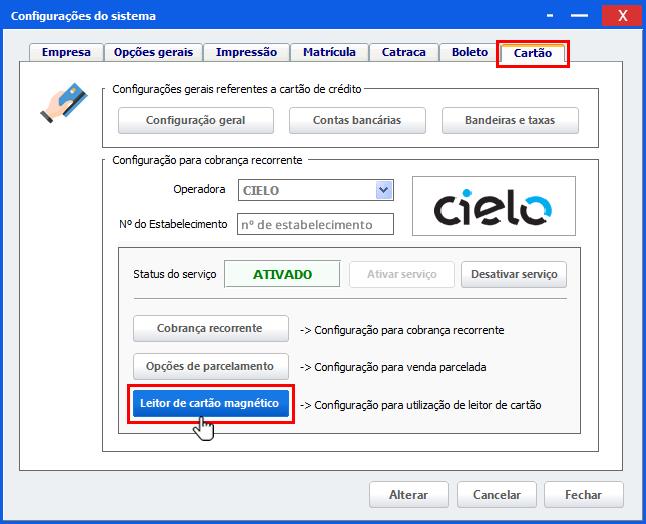Click the Cielo logo image
Image resolution: width=646 pixels, height=524 pixels.
[494, 206]
